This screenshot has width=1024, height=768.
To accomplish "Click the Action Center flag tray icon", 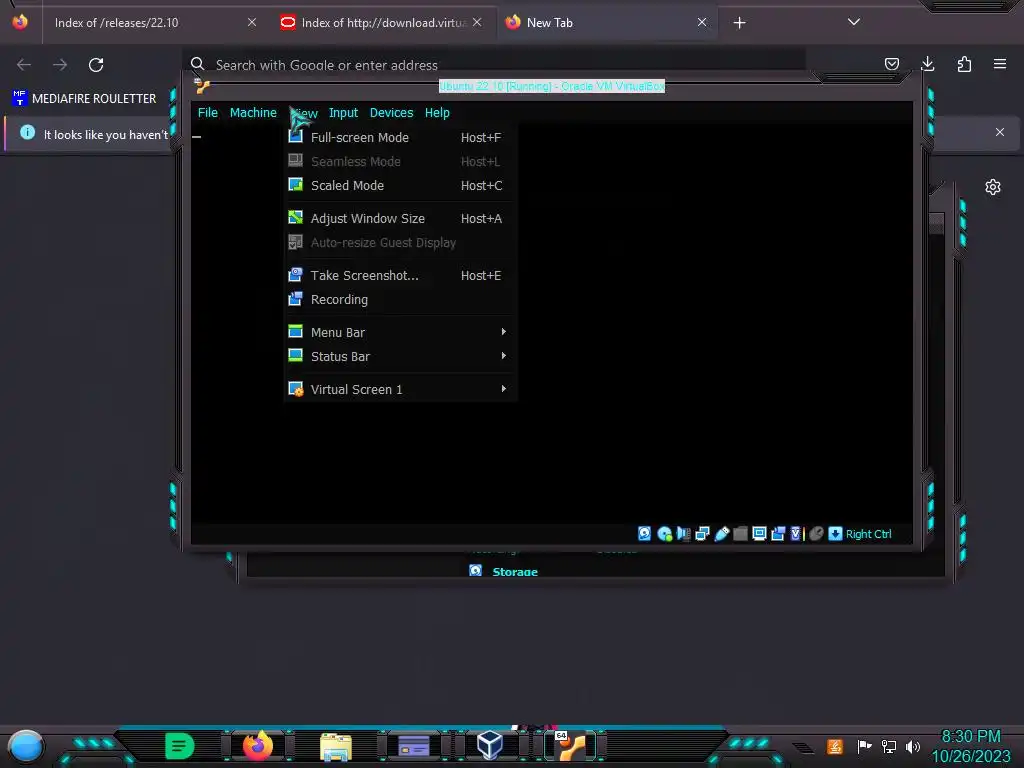I will tap(864, 746).
